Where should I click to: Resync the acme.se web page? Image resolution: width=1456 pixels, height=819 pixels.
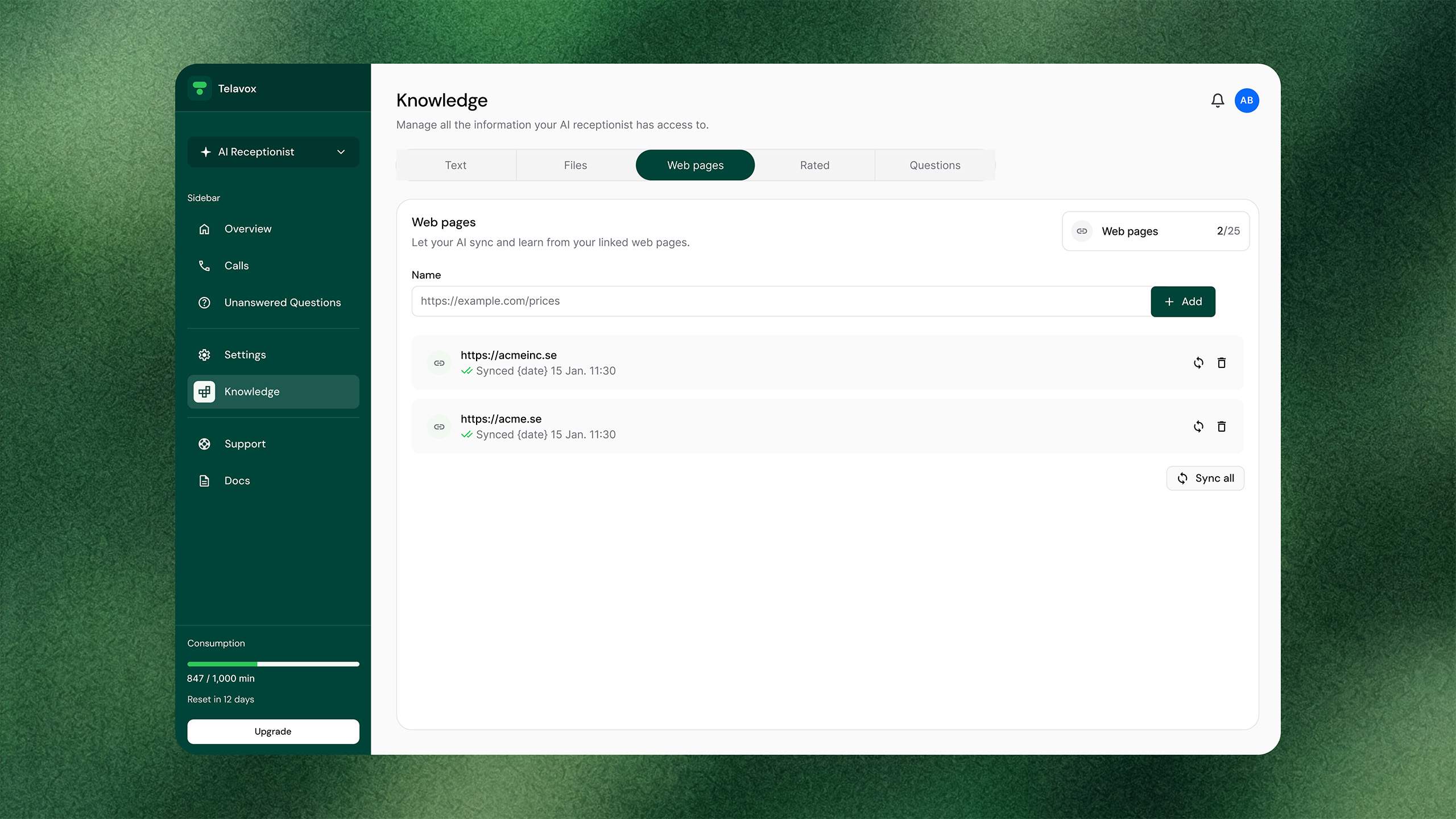1198,427
